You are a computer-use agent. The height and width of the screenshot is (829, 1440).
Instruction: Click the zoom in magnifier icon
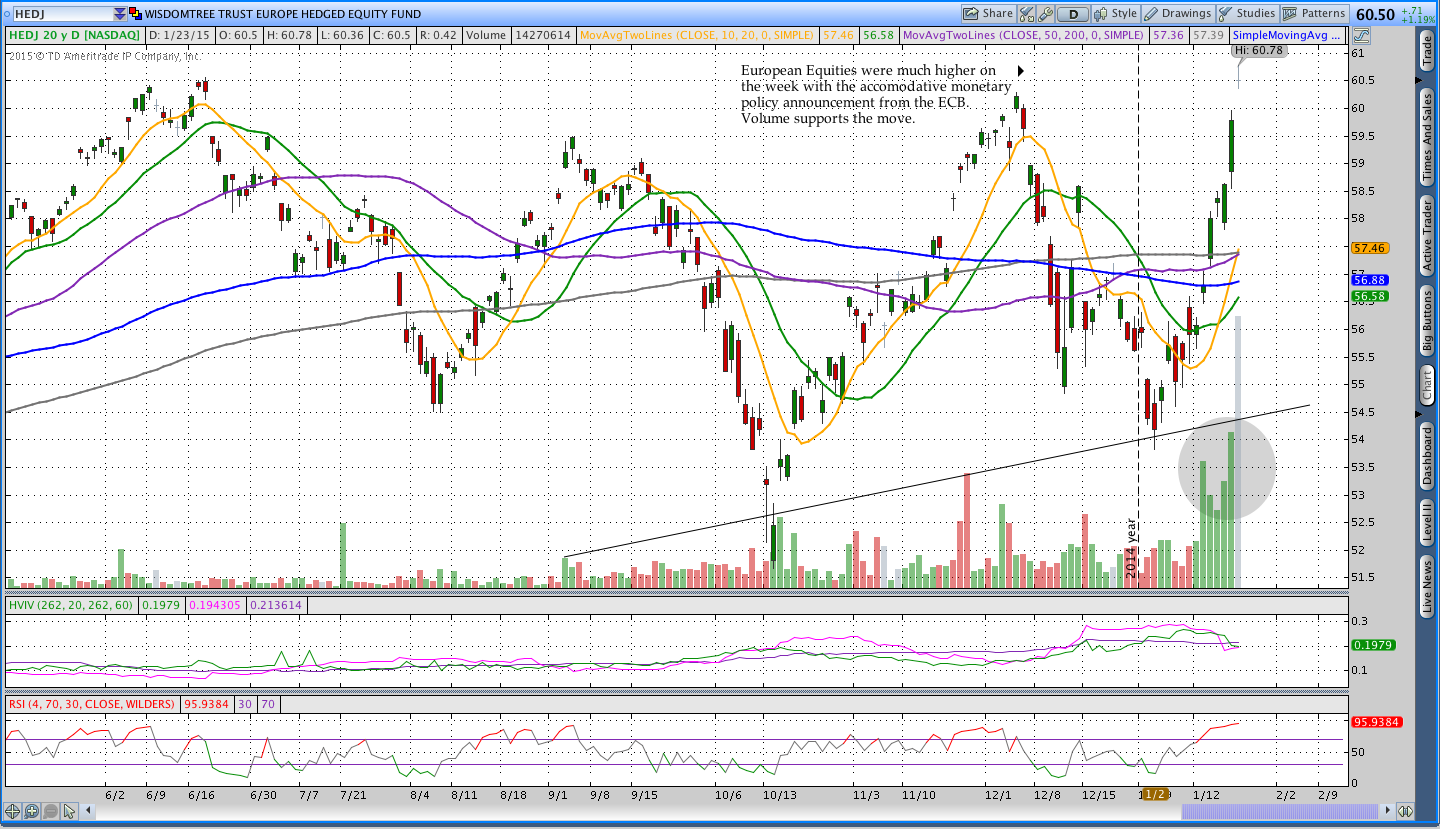(x=32, y=811)
